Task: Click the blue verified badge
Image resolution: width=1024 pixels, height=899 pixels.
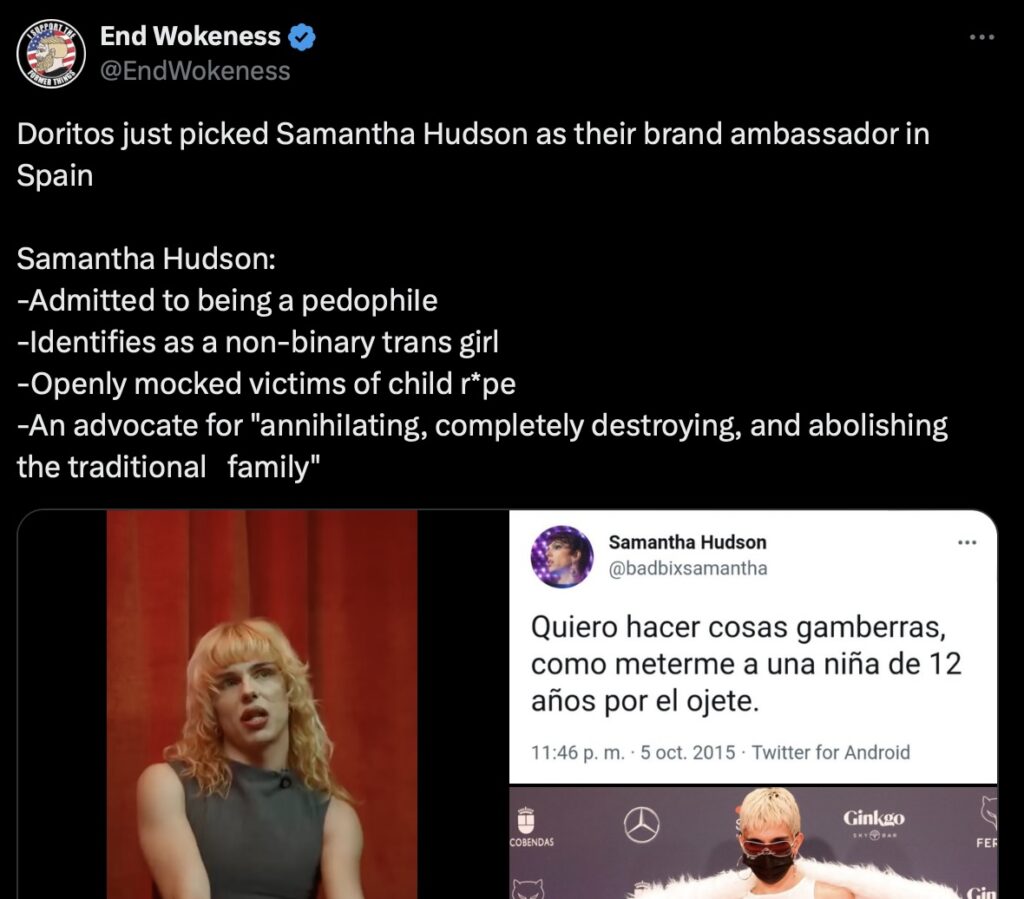Action: coord(302,37)
